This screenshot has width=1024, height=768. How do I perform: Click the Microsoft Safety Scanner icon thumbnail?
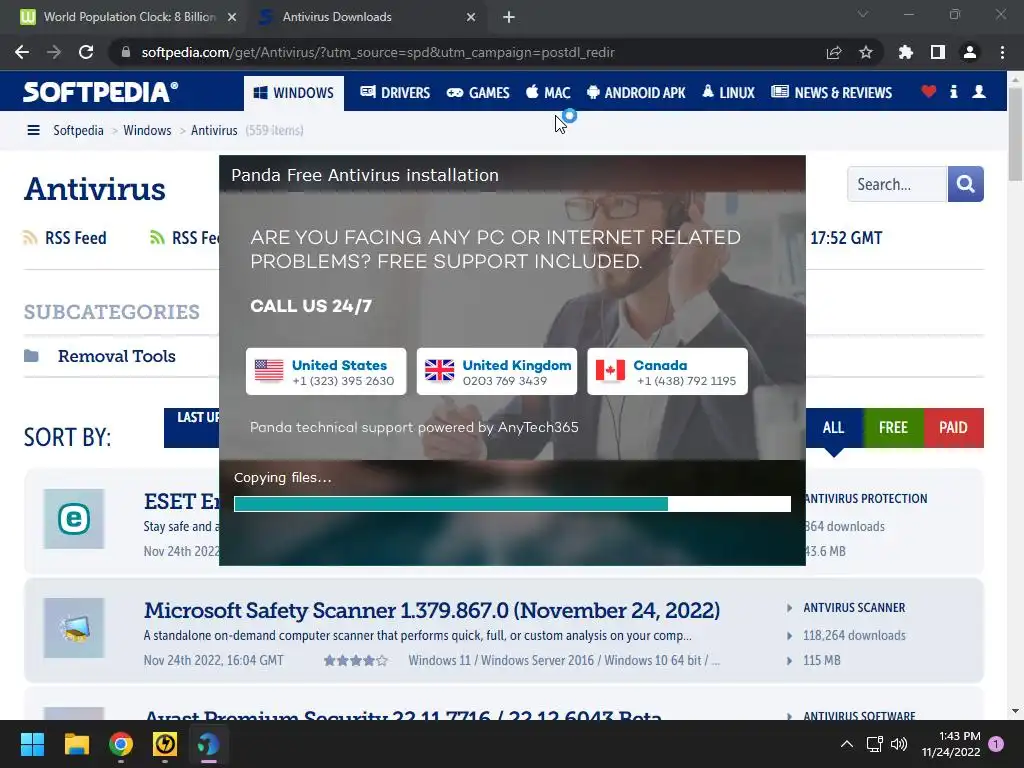click(74, 628)
